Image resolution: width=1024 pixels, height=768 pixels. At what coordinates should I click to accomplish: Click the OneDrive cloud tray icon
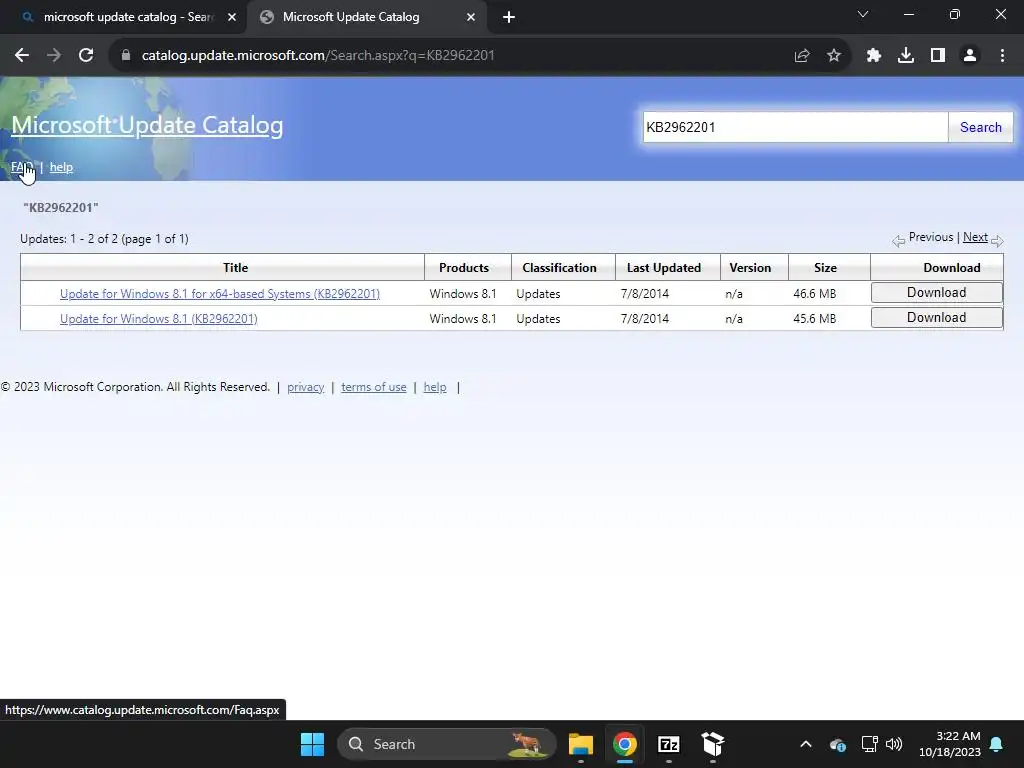pos(838,744)
